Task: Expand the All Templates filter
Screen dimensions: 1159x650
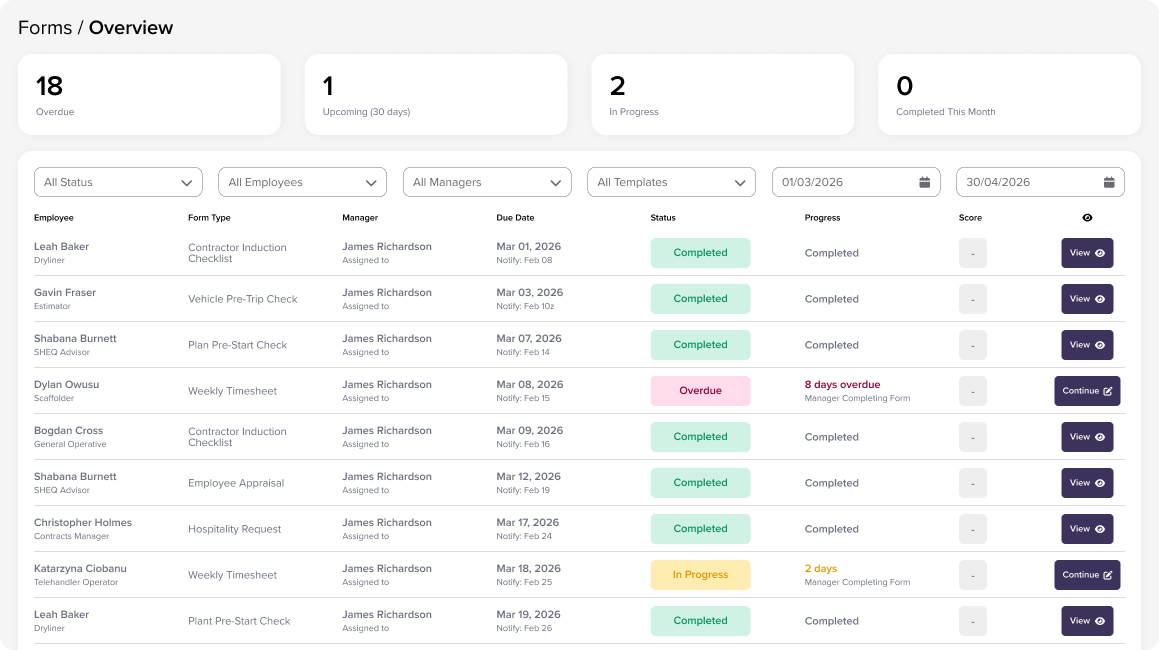Action: click(671, 182)
